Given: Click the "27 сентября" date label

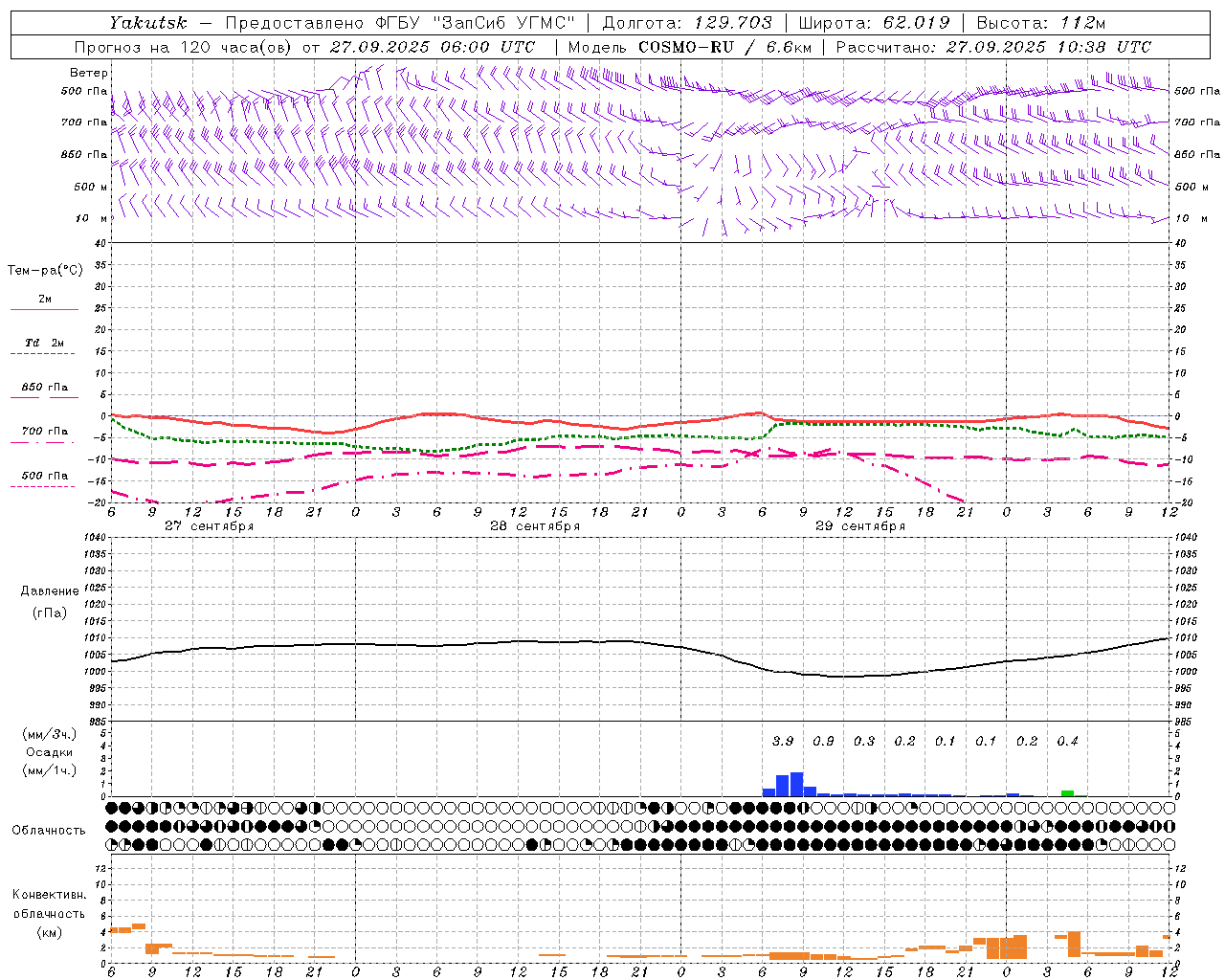Looking at the screenshot, I should click(x=209, y=526).
